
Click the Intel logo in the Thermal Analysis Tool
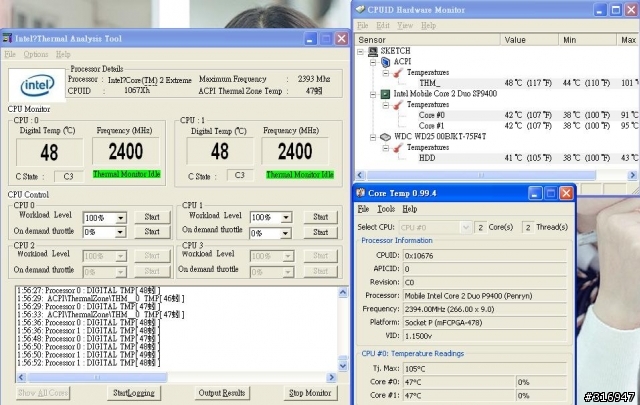coord(37,85)
